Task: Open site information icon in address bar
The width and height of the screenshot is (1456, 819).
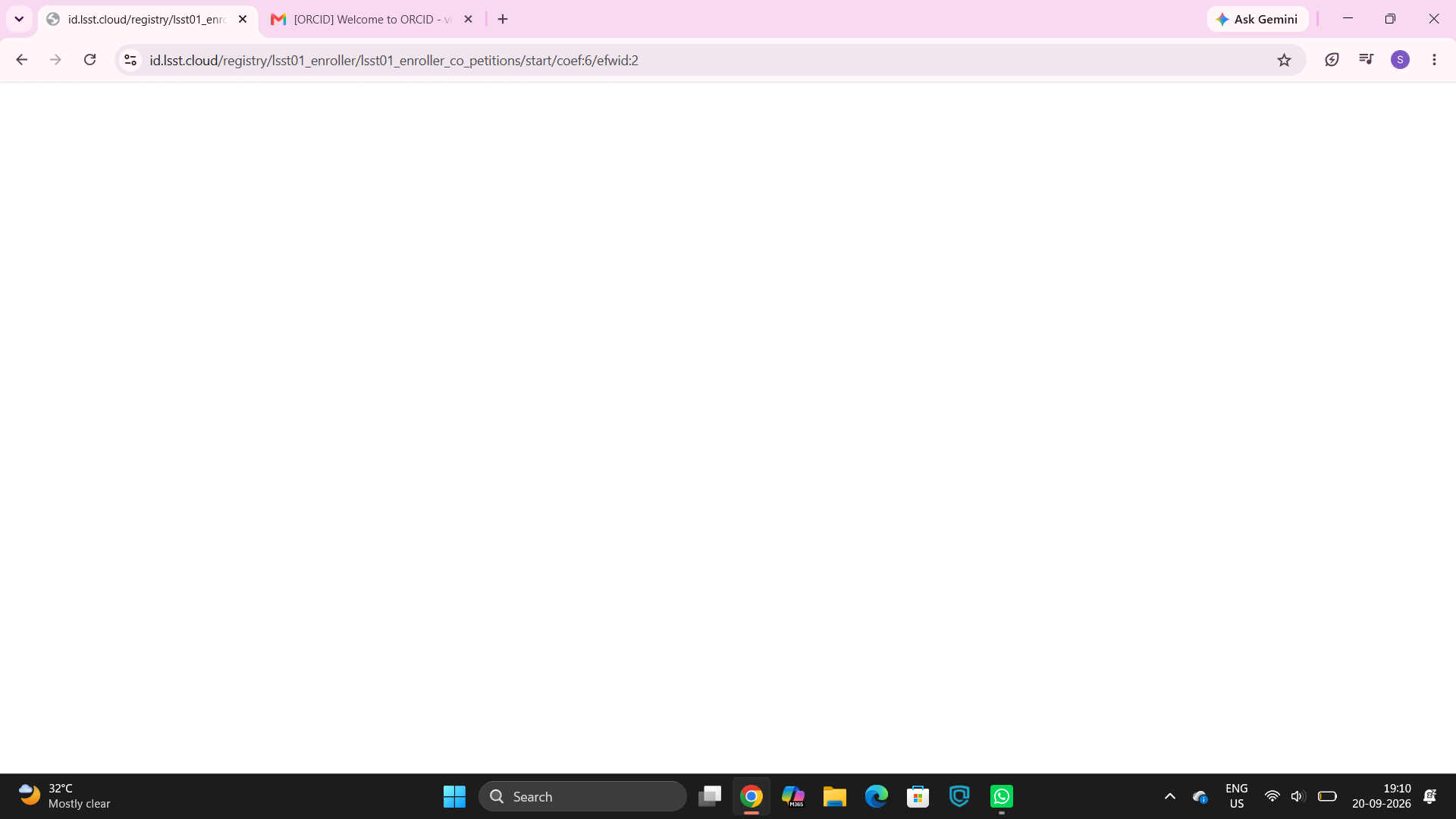Action: (130, 60)
